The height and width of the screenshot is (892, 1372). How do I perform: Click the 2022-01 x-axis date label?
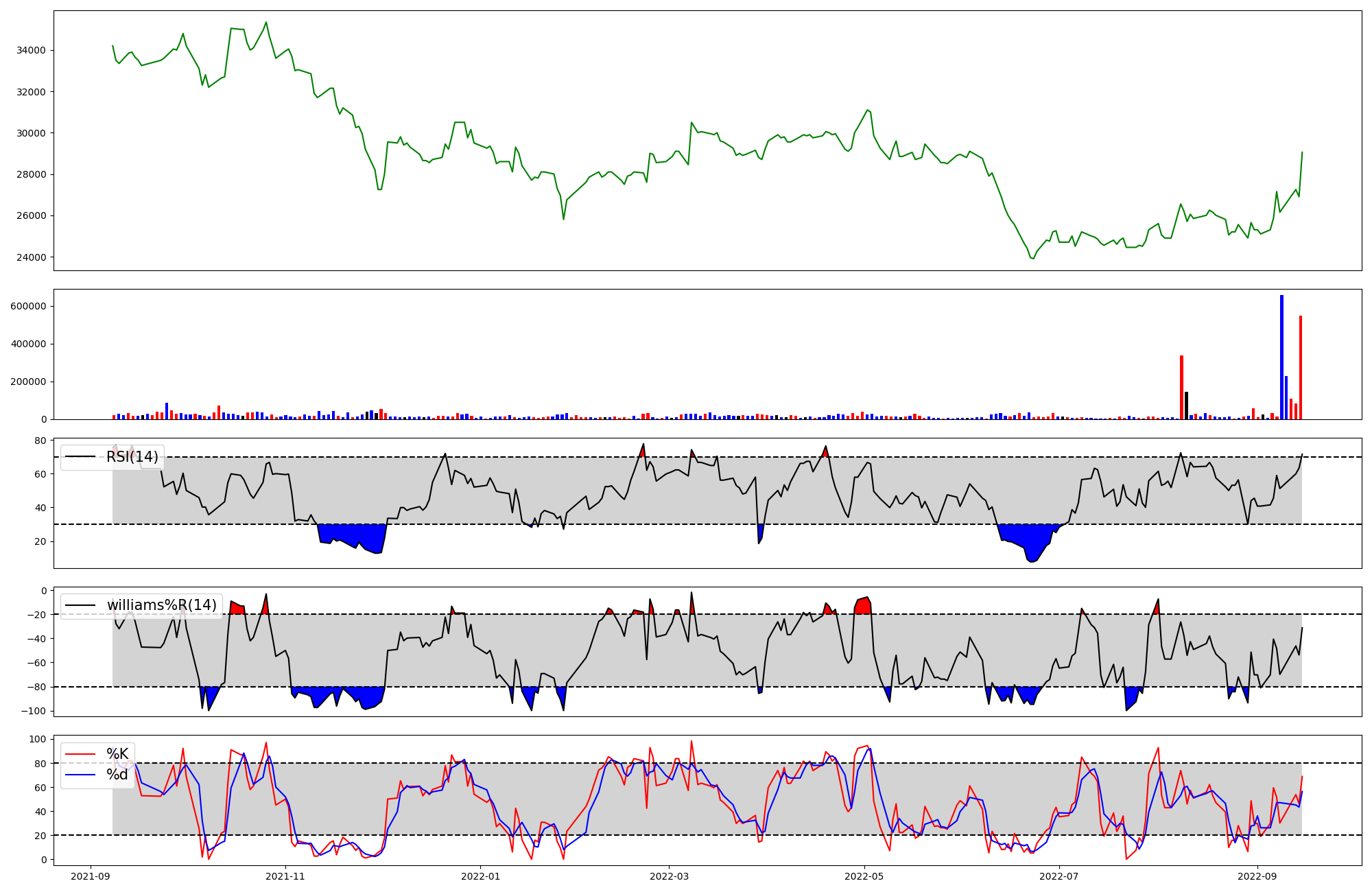point(480,876)
